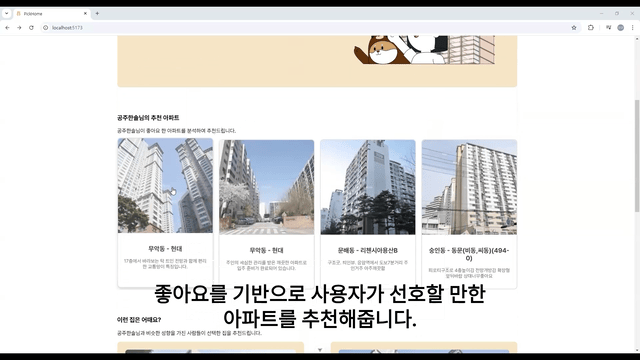Open the 숭인동 - 동문 apartment photo
This screenshot has height=360, width=640.
(469, 187)
